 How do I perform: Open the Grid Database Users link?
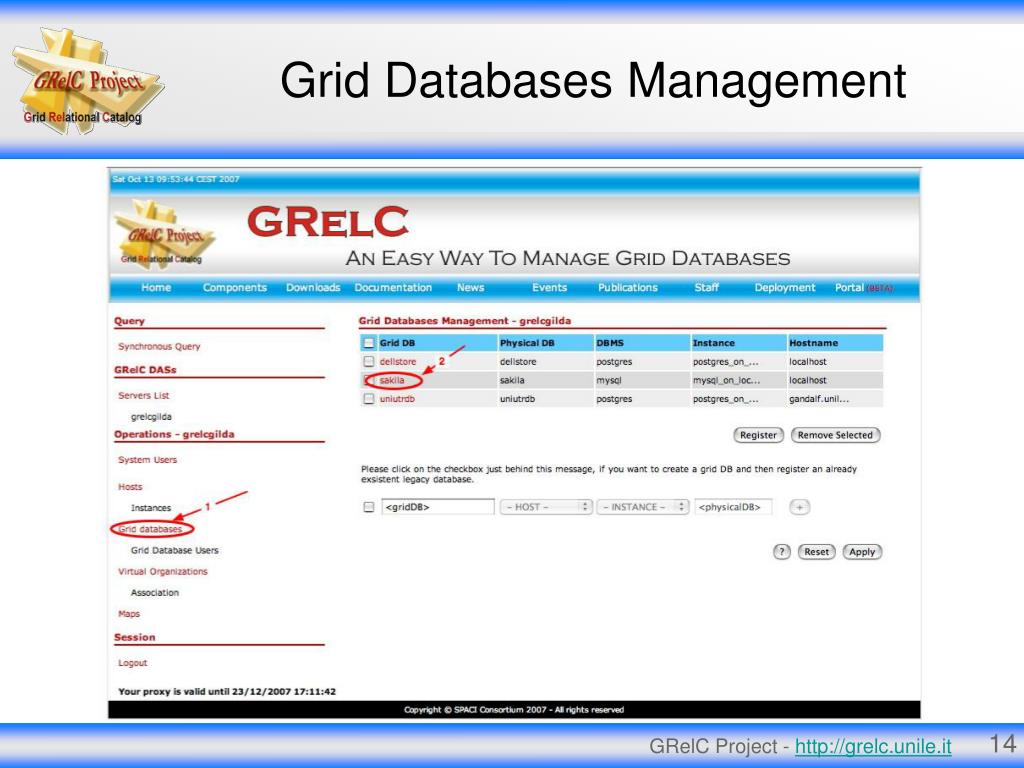pyautogui.click(x=174, y=551)
